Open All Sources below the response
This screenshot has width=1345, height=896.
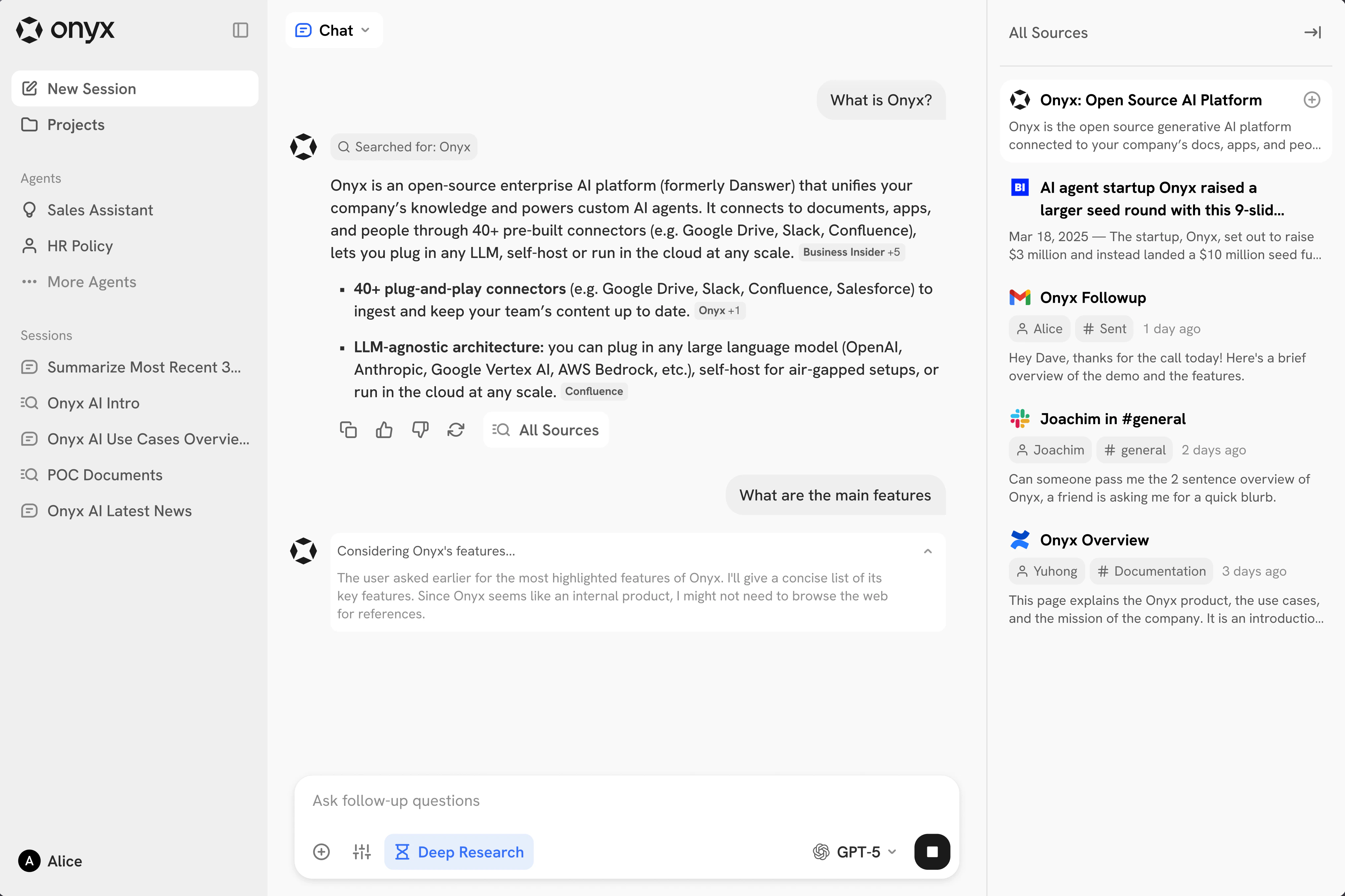545,429
